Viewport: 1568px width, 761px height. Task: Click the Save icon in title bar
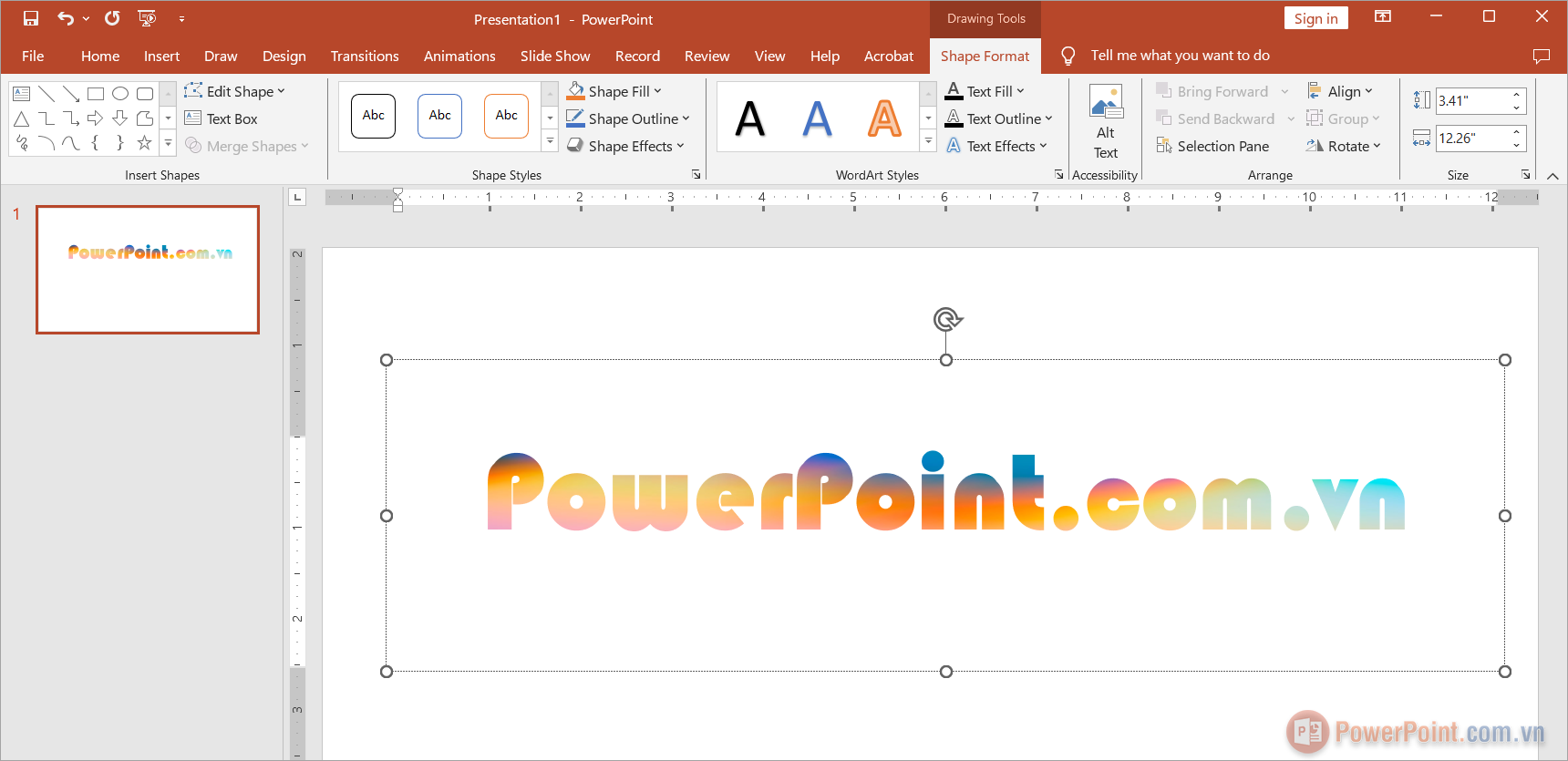(31, 18)
